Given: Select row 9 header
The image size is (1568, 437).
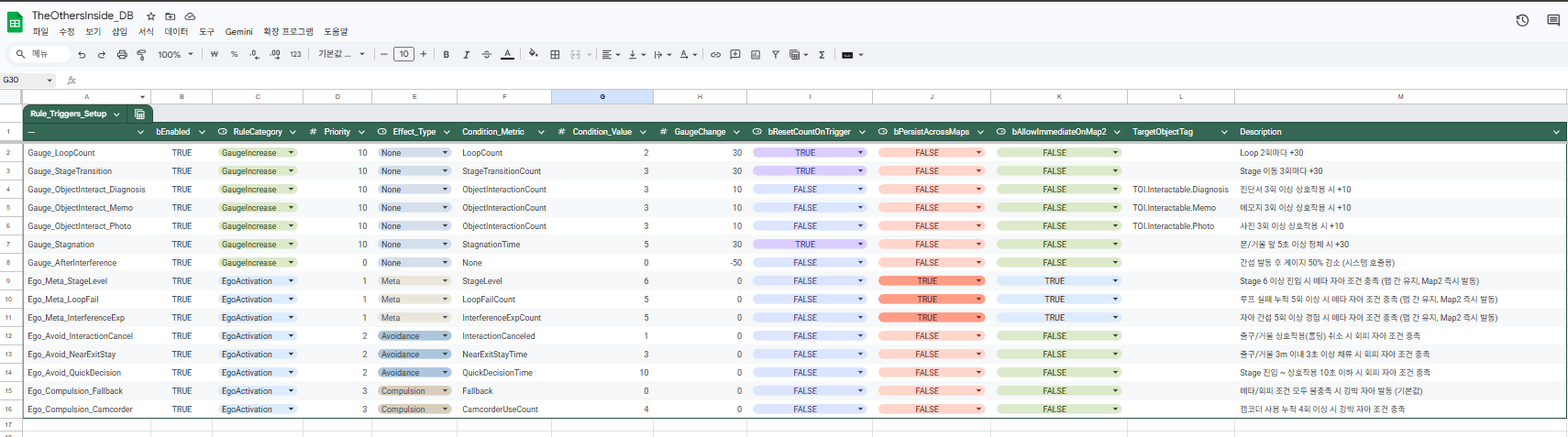Looking at the screenshot, I should [9, 281].
